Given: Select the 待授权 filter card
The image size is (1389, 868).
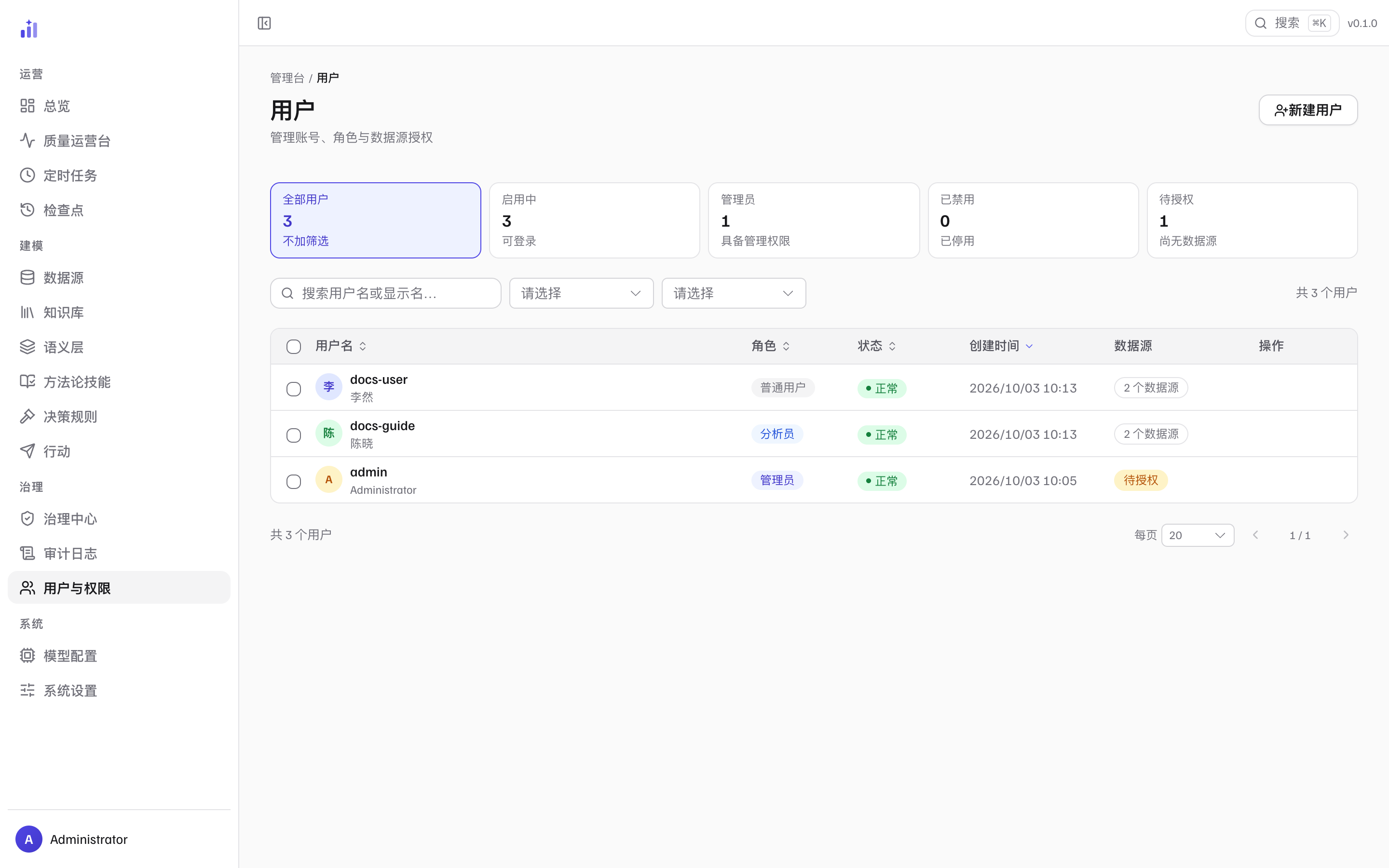Looking at the screenshot, I should (1252, 220).
